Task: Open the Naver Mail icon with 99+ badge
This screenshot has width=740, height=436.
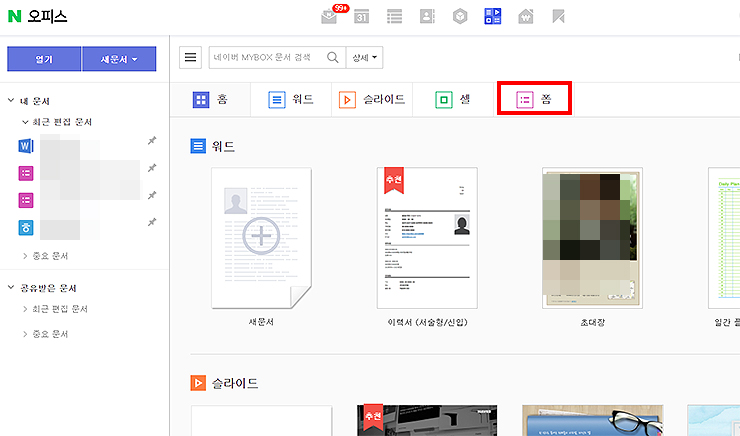Action: pyautogui.click(x=329, y=17)
